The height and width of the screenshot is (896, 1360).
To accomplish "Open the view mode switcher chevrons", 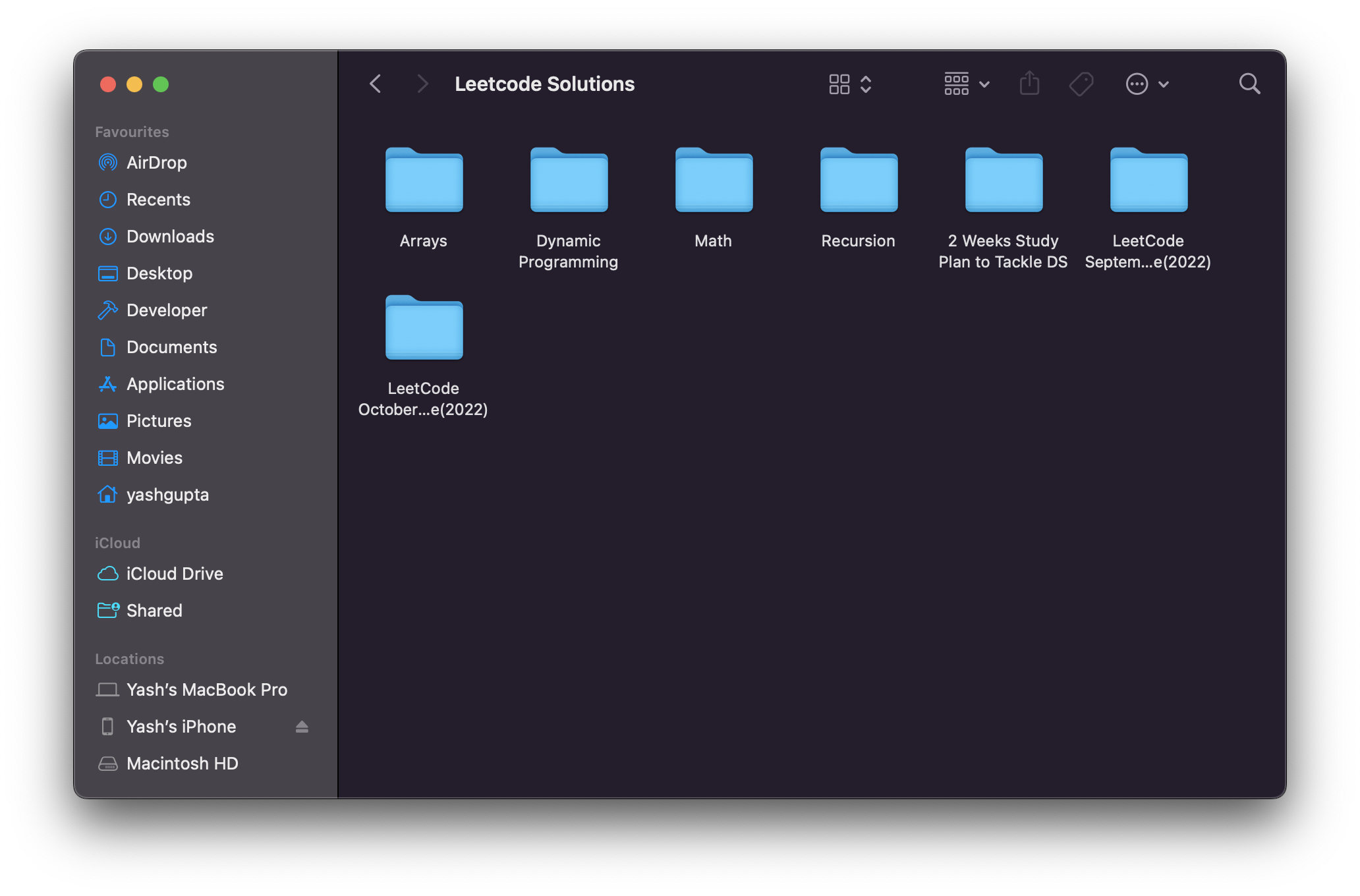I will (866, 84).
